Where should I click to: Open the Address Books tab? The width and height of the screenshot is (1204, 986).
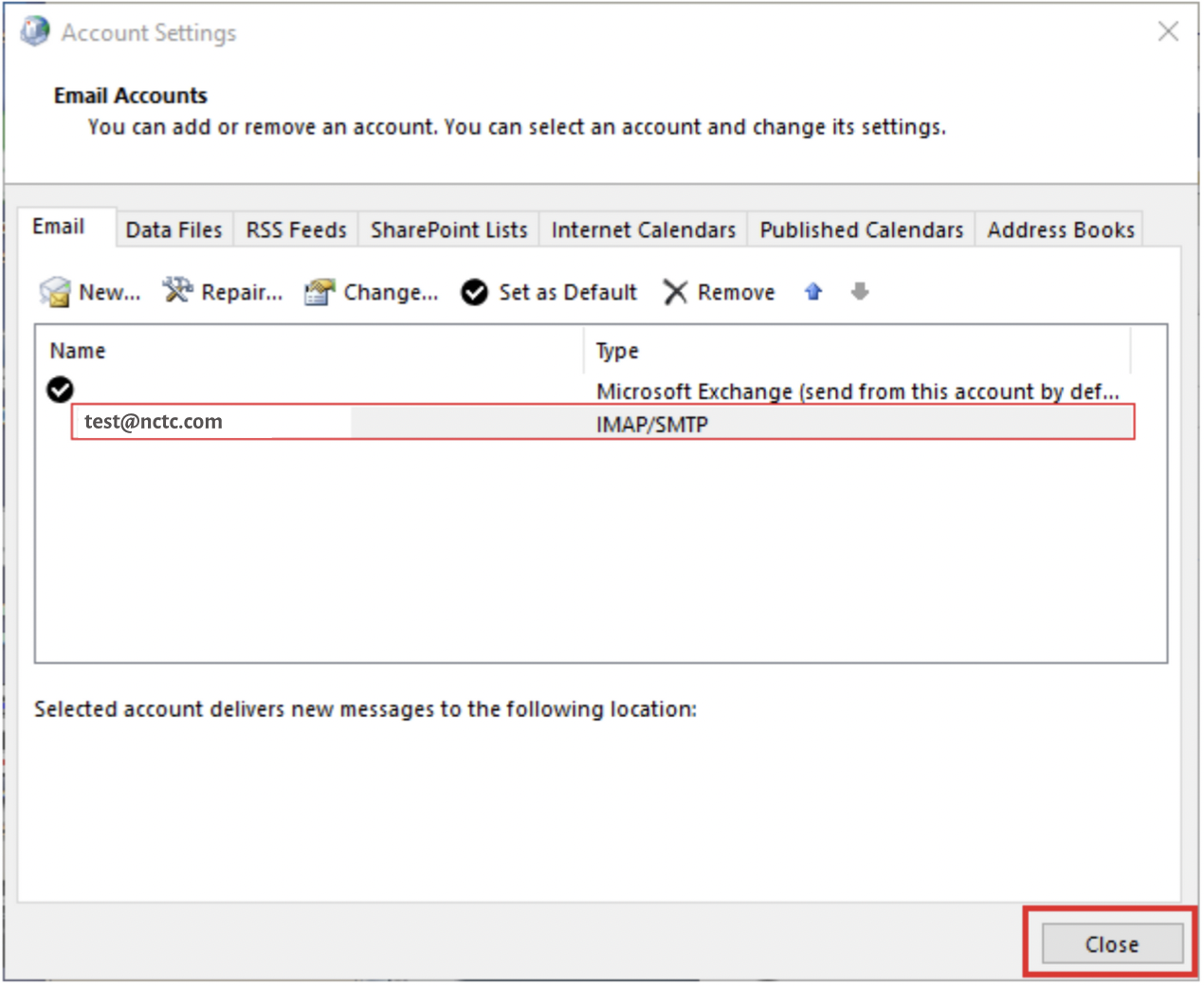point(1060,228)
